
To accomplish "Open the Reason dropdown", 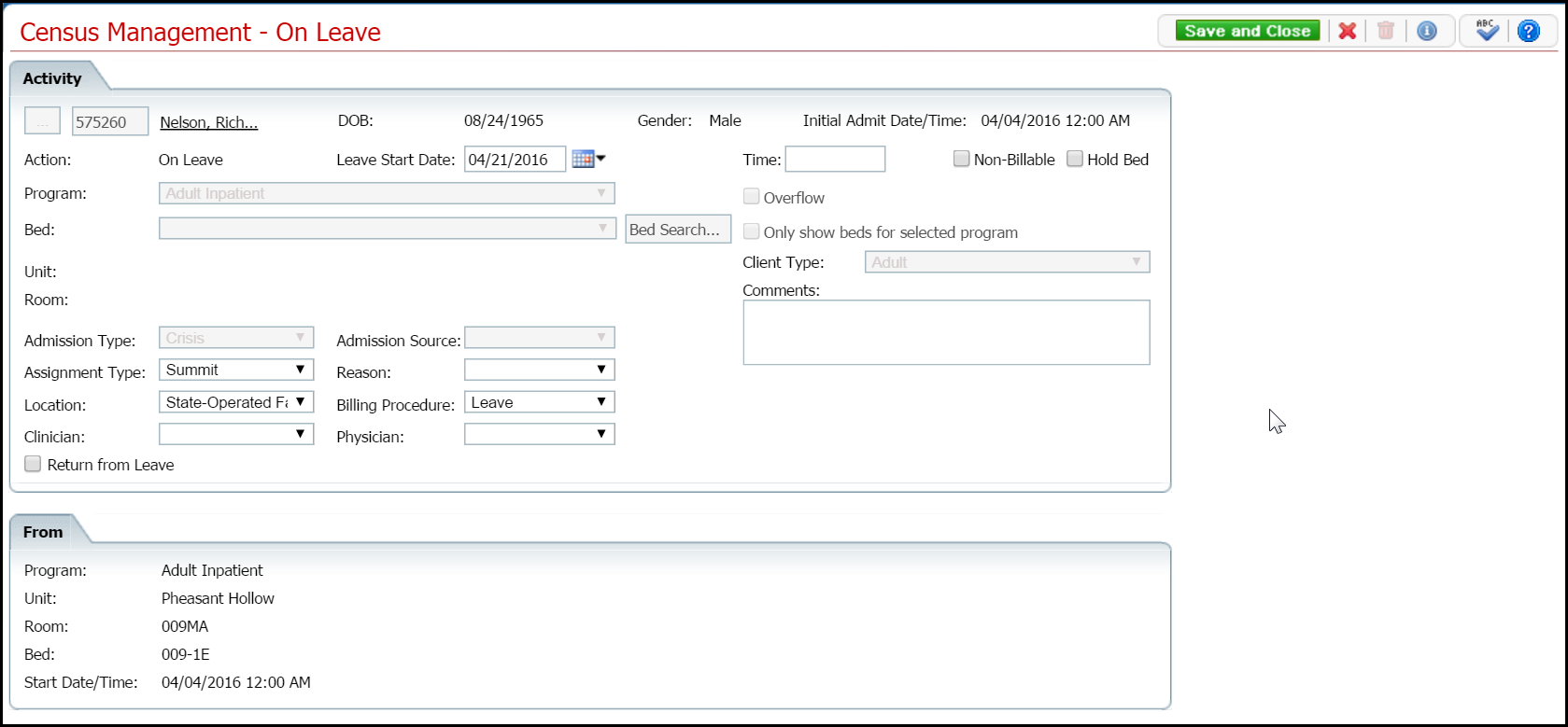I will click(539, 370).
